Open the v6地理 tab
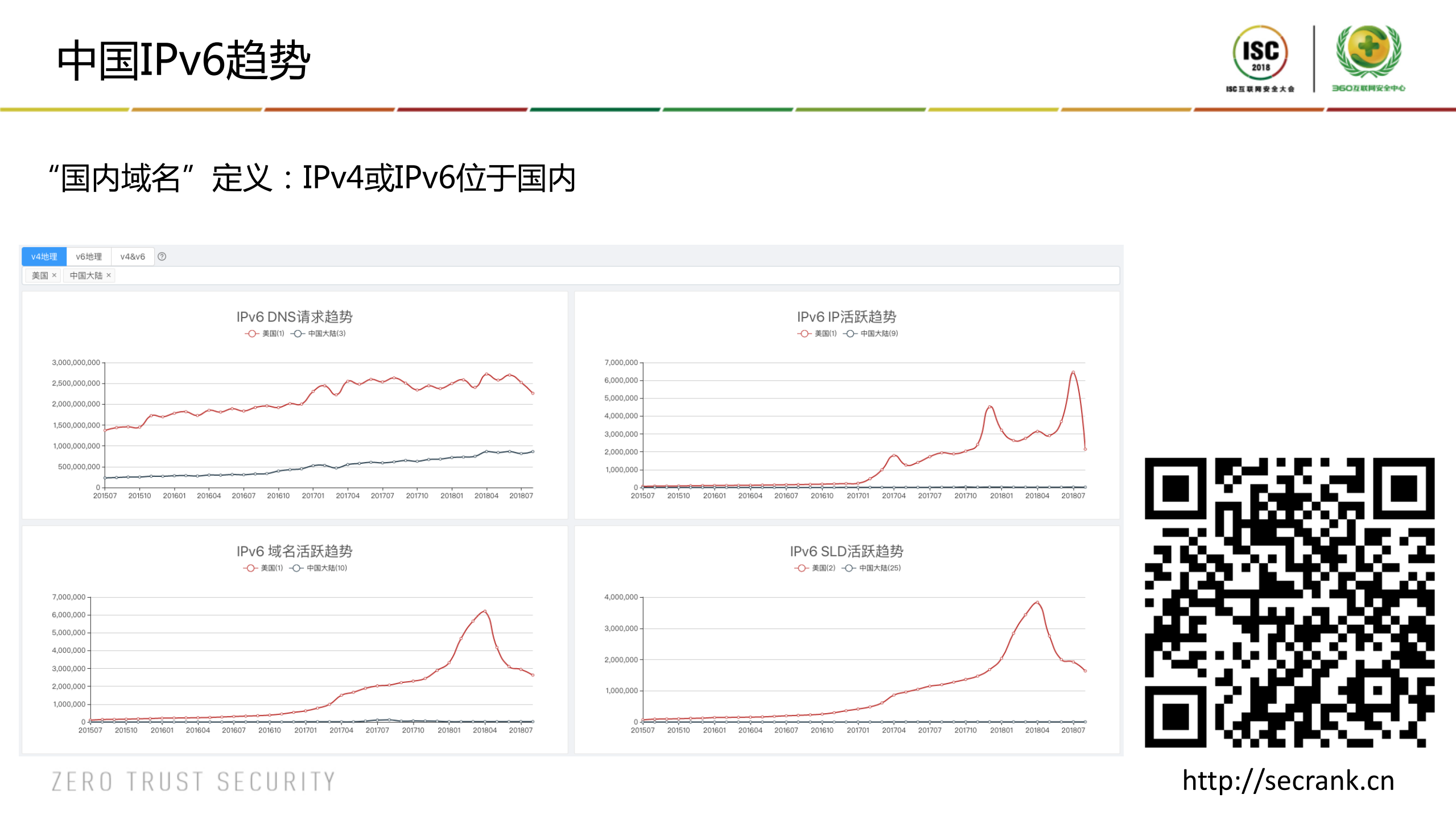 [x=89, y=257]
